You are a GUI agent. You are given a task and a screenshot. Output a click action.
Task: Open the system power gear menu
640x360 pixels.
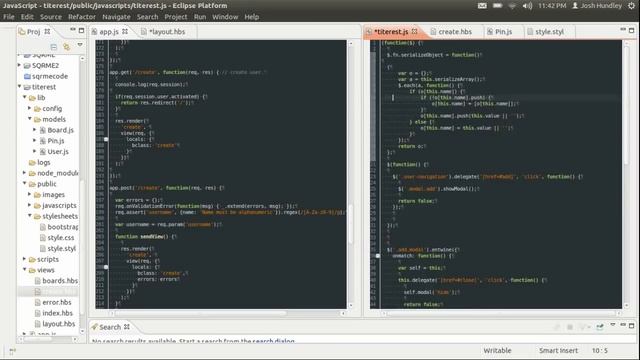[x=631, y=6]
